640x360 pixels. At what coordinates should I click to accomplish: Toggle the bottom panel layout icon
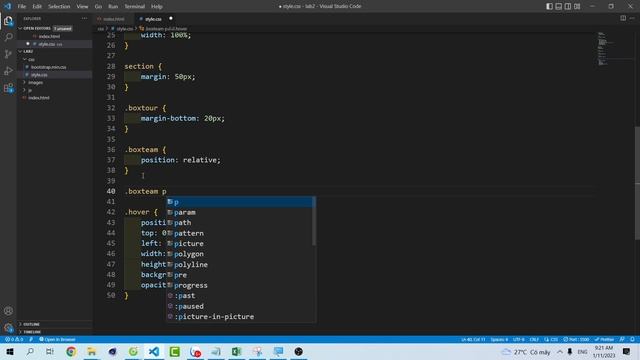click(x=558, y=6)
